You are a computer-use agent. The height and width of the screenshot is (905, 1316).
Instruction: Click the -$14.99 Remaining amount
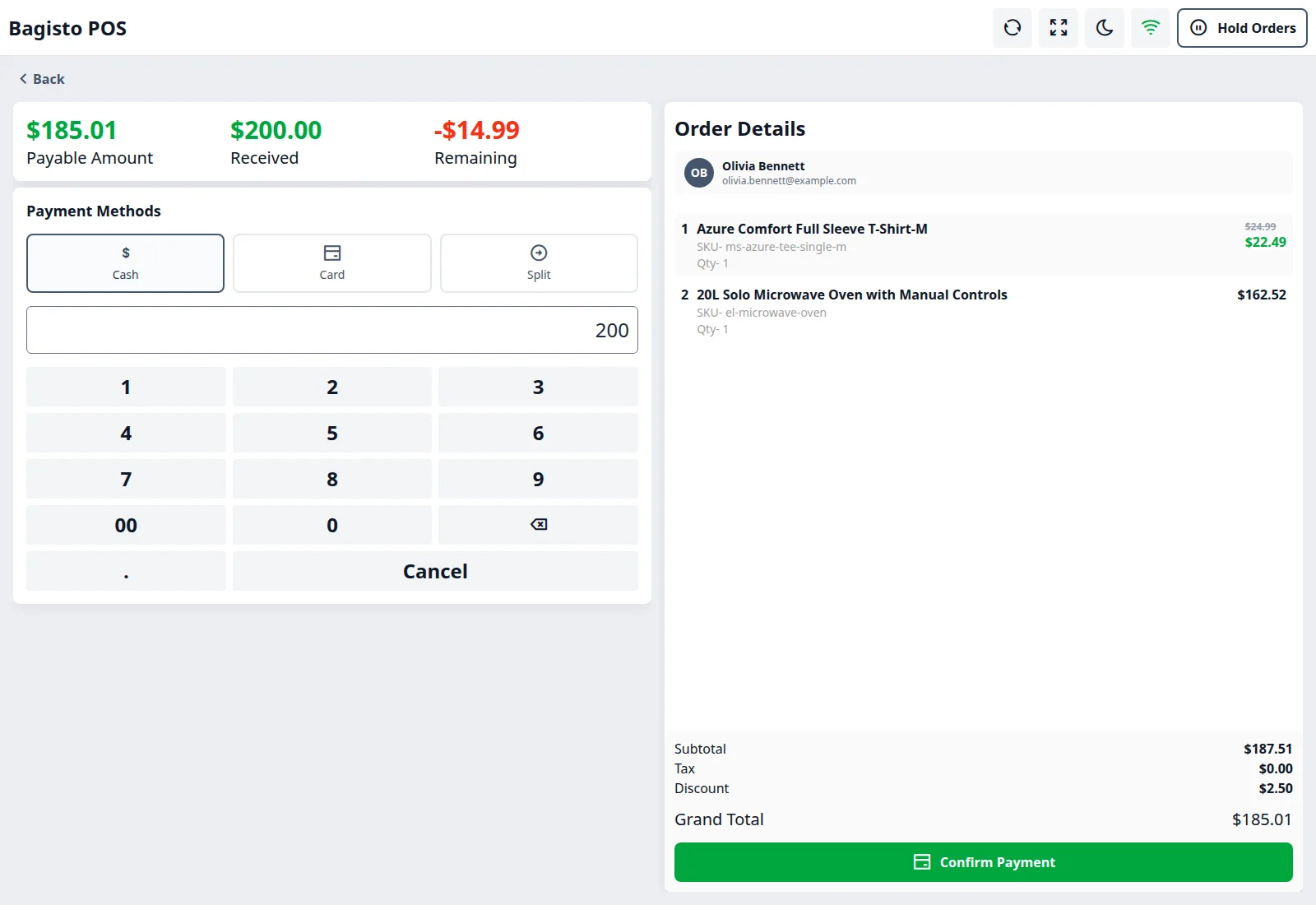[477, 130]
